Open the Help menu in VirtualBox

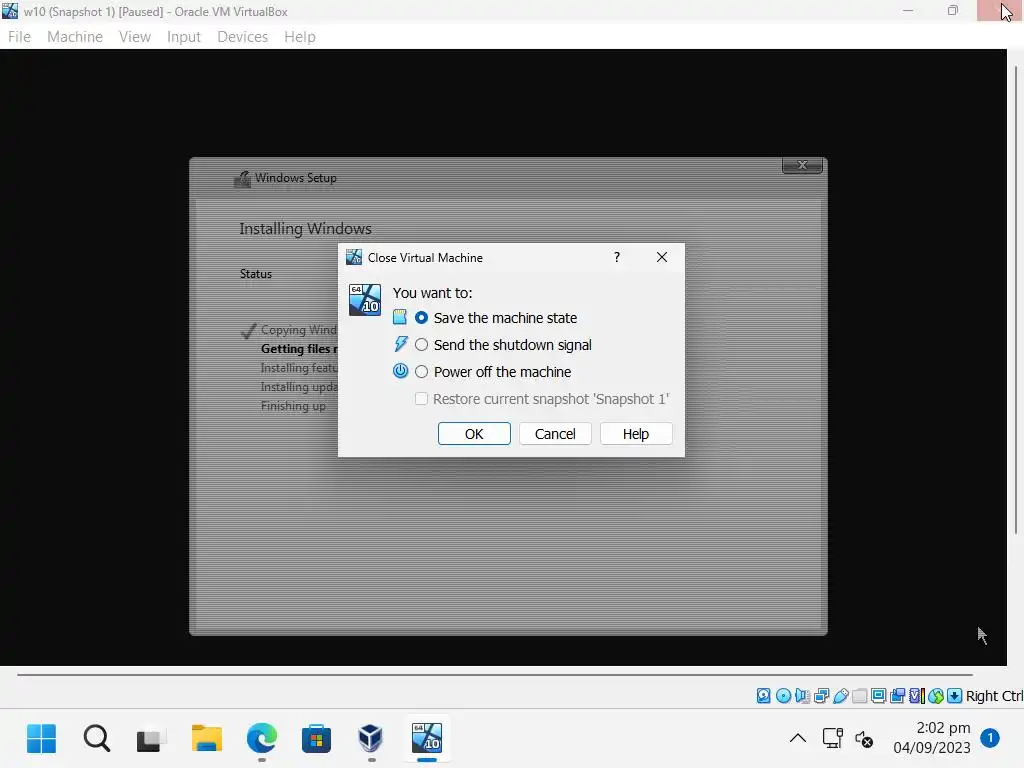coord(300,37)
